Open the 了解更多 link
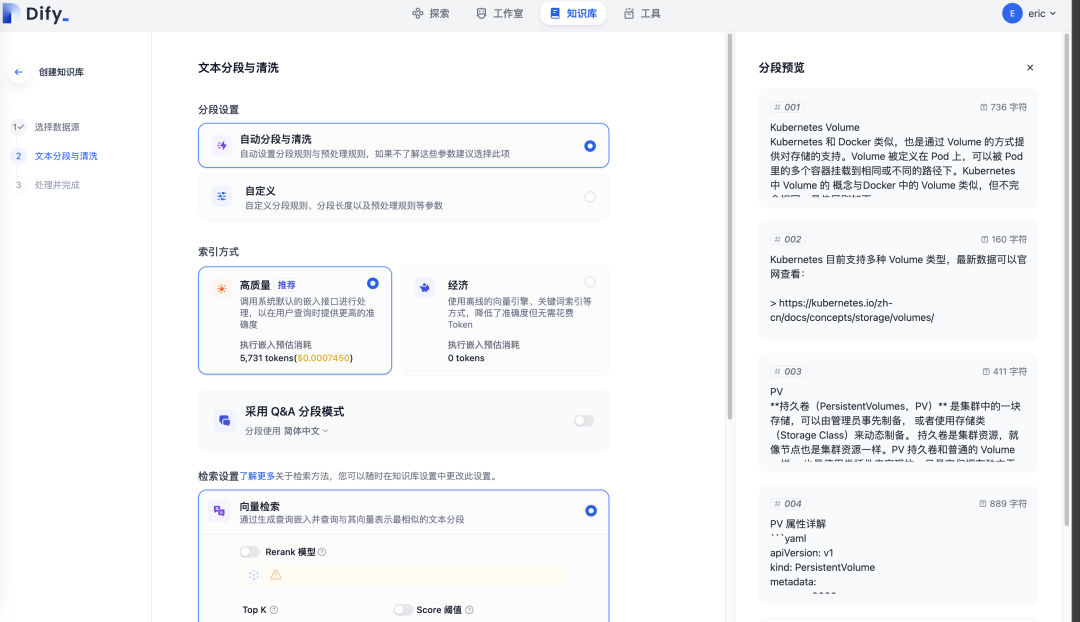Viewport: 1080px width, 622px height. (x=257, y=476)
